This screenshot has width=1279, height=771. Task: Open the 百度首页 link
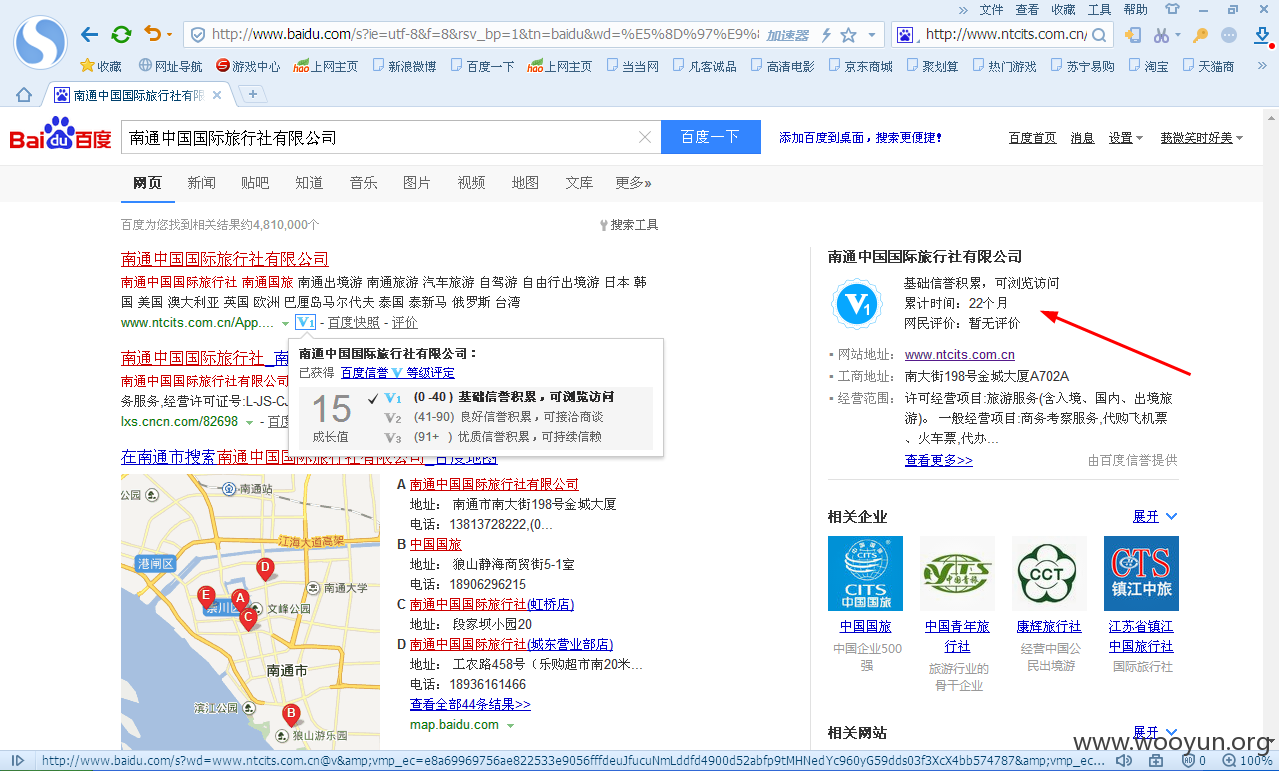1032,138
